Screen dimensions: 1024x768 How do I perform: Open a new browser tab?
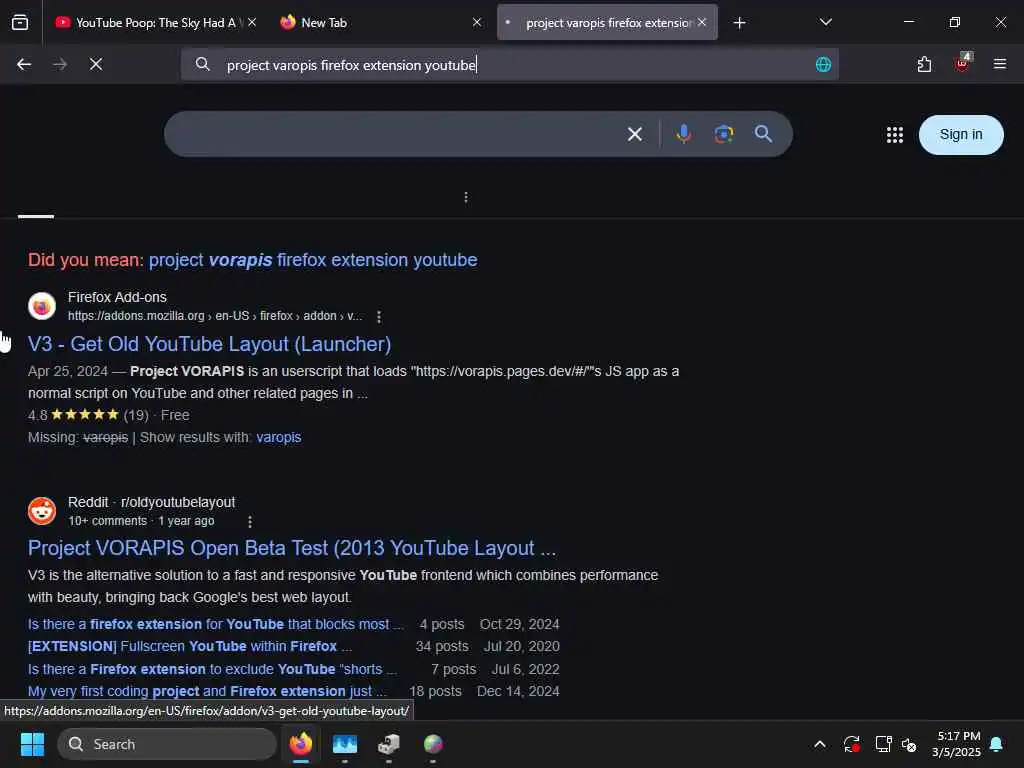pos(739,23)
